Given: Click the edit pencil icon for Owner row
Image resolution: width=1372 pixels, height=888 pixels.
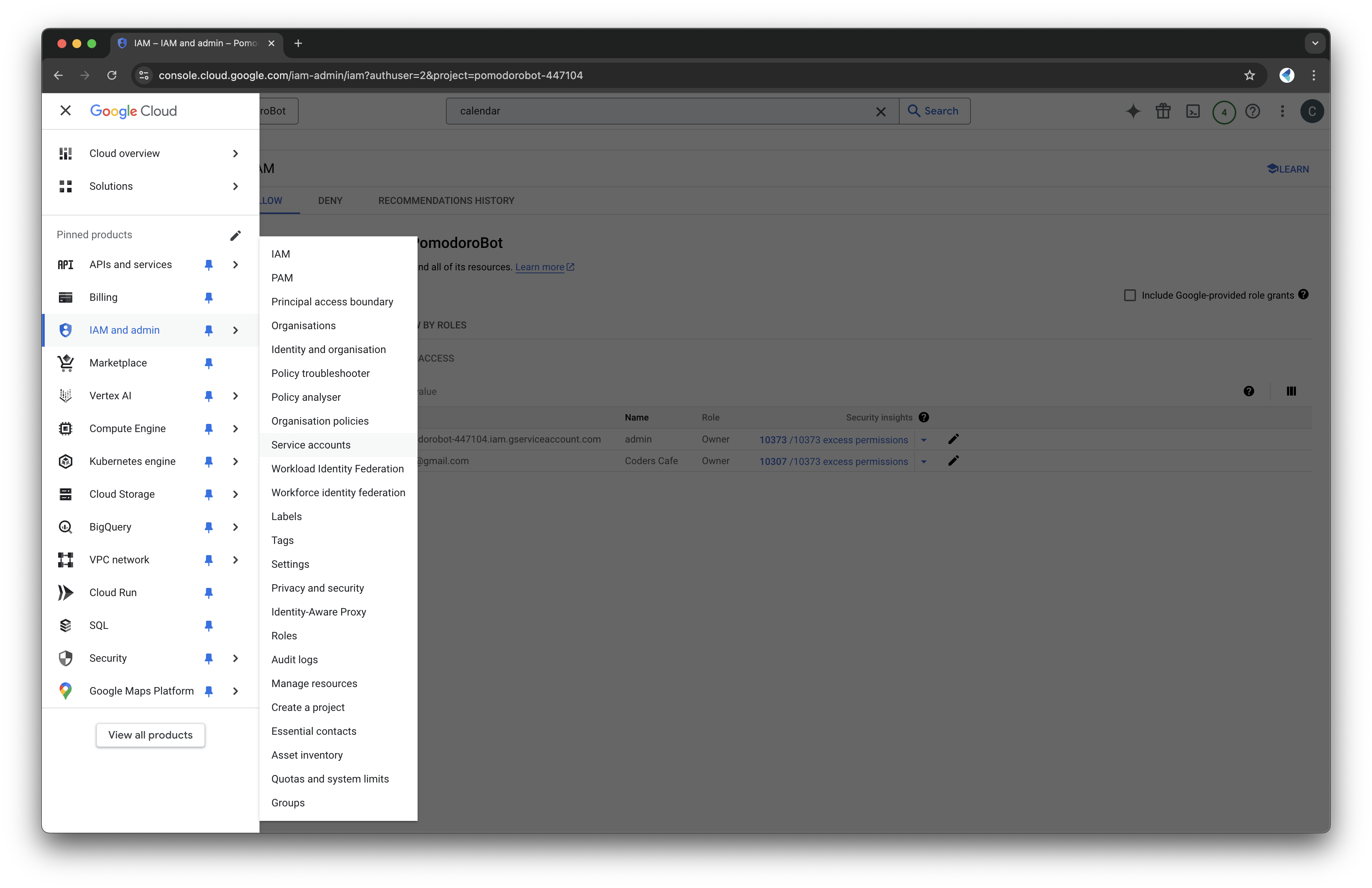Looking at the screenshot, I should click(955, 439).
